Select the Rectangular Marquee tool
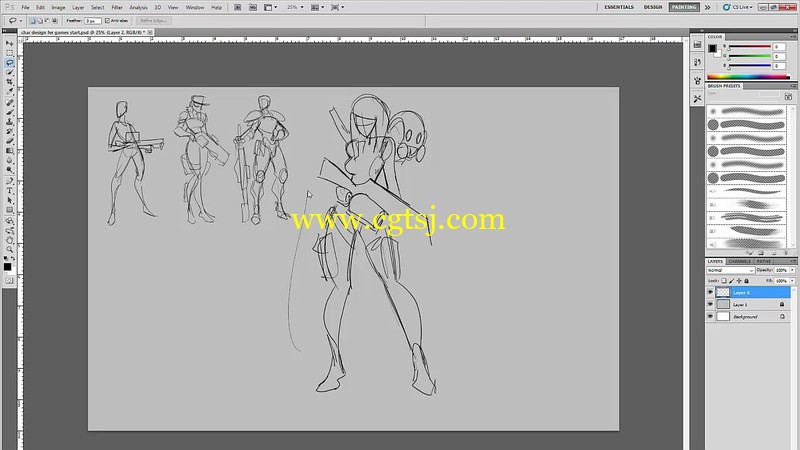This screenshot has height=450, width=800. coord(10,53)
